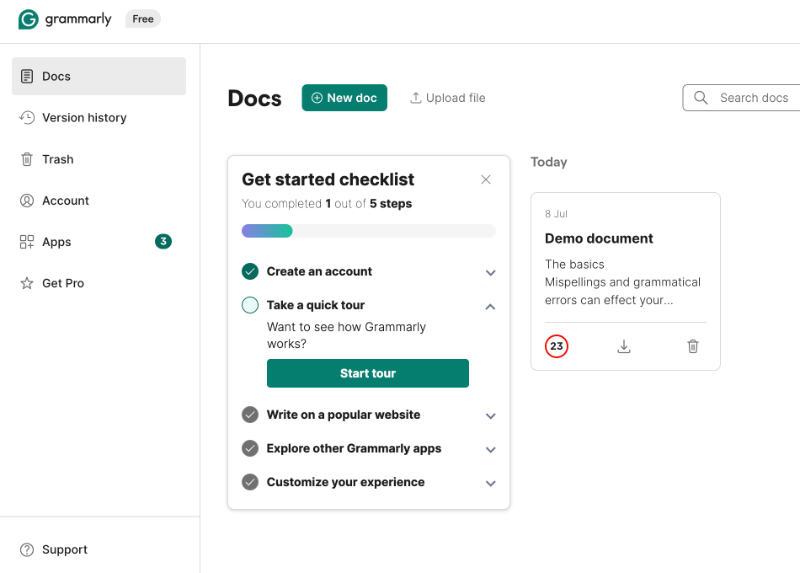Click the red 23 alerts score circle

[x=557, y=346]
